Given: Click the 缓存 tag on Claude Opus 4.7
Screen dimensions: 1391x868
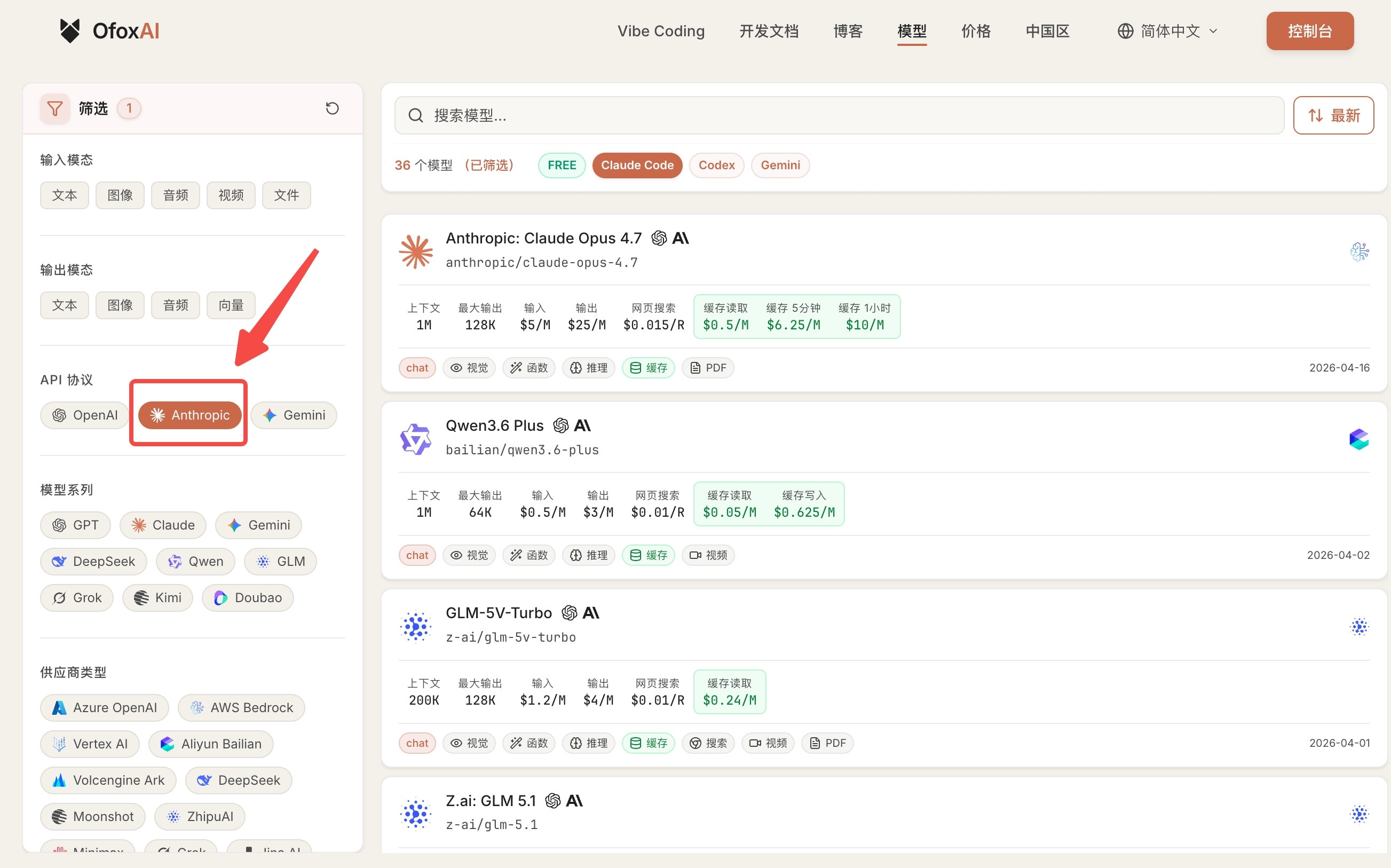Looking at the screenshot, I should 649,368.
